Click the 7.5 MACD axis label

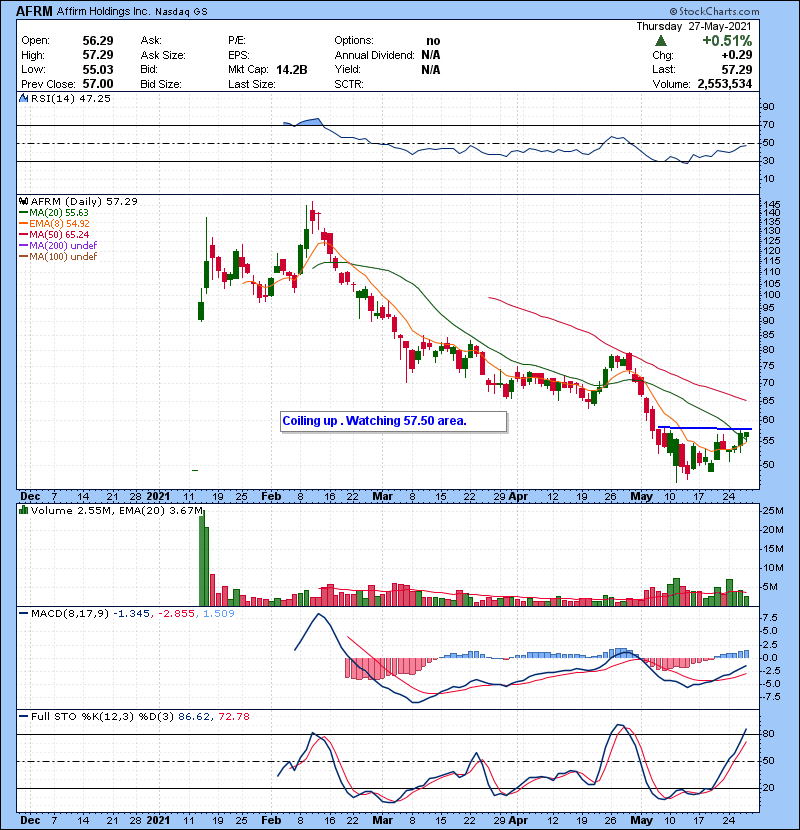pos(770,618)
